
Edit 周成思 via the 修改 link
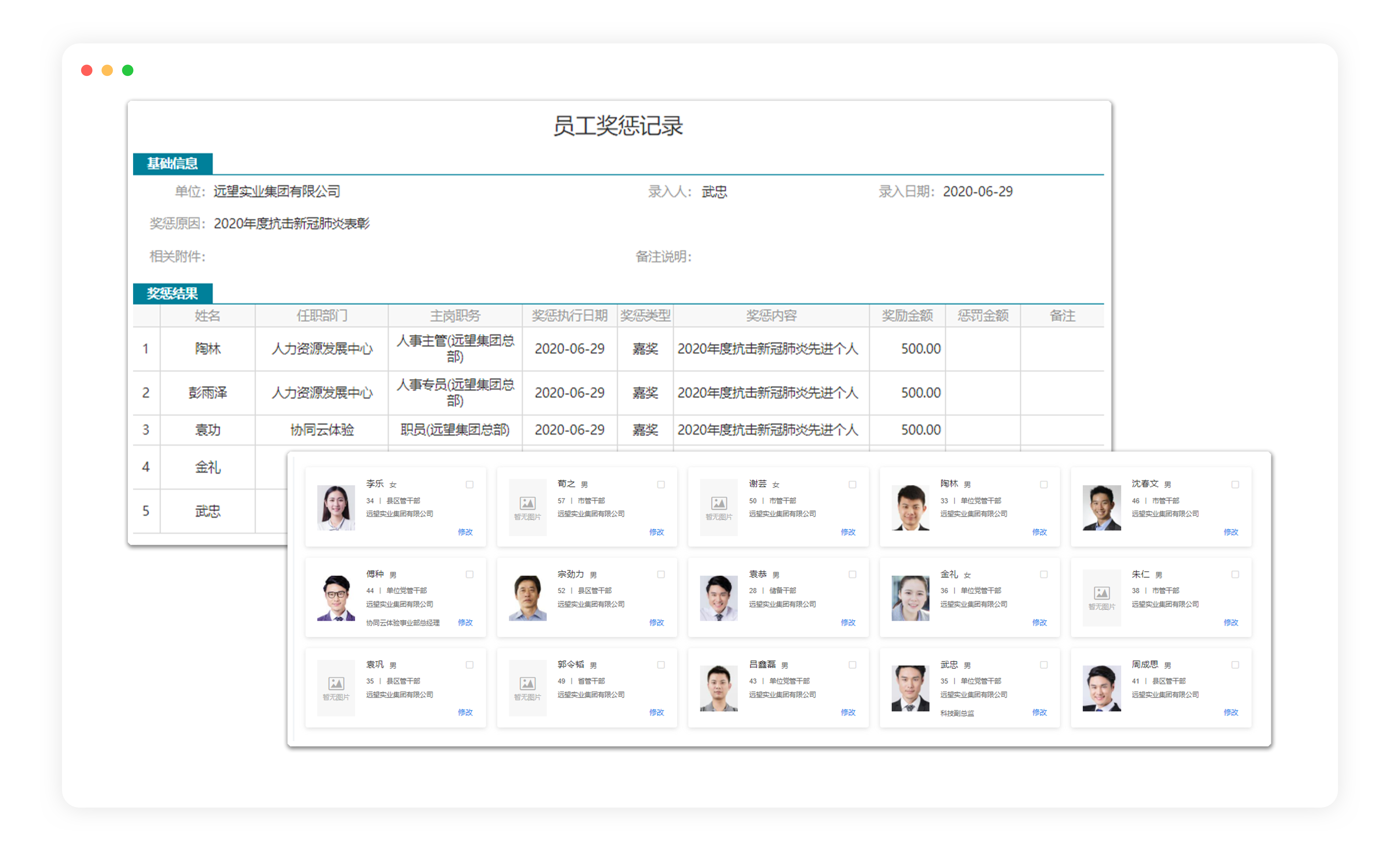[1231, 712]
